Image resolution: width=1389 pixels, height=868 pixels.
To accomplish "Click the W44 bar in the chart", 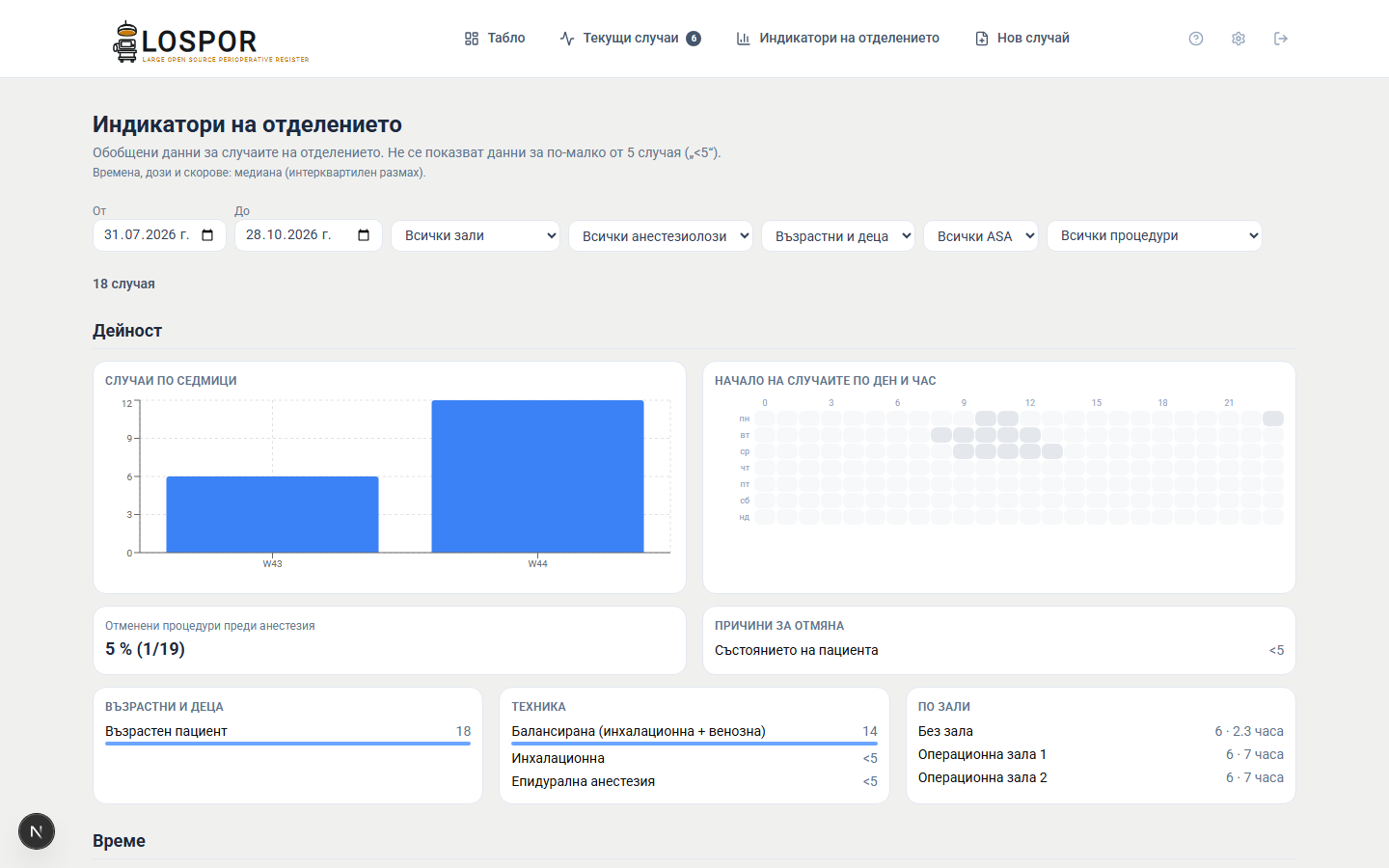I will click(x=537, y=476).
